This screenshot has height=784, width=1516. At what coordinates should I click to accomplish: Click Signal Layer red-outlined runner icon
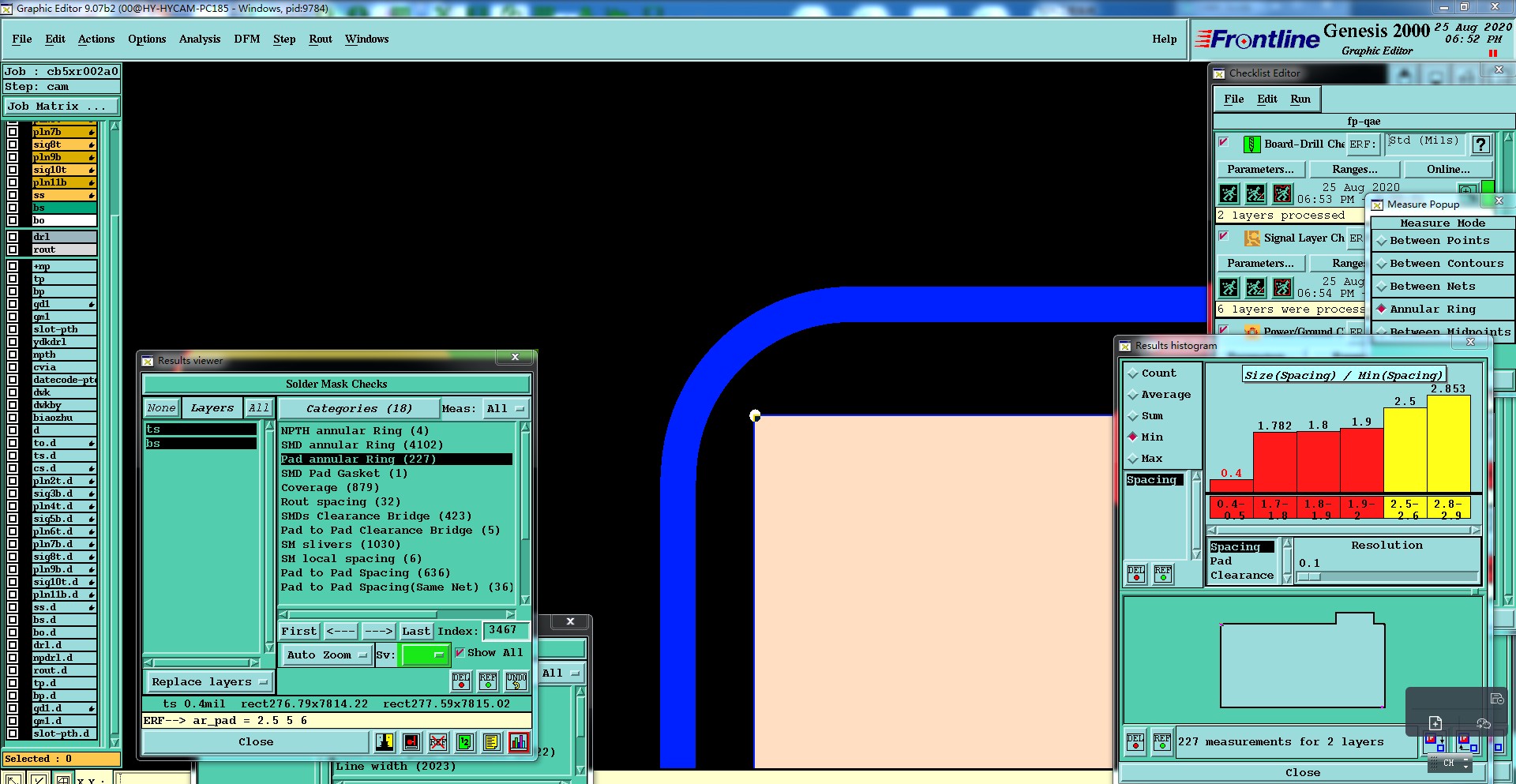click(x=1283, y=287)
